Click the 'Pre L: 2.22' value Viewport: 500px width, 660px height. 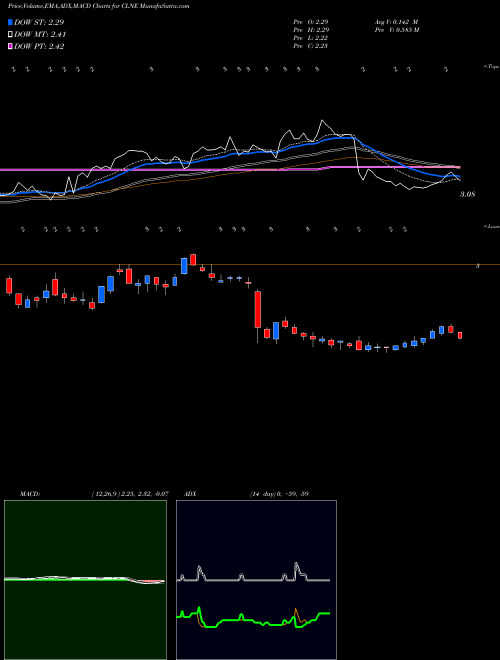pos(311,38)
